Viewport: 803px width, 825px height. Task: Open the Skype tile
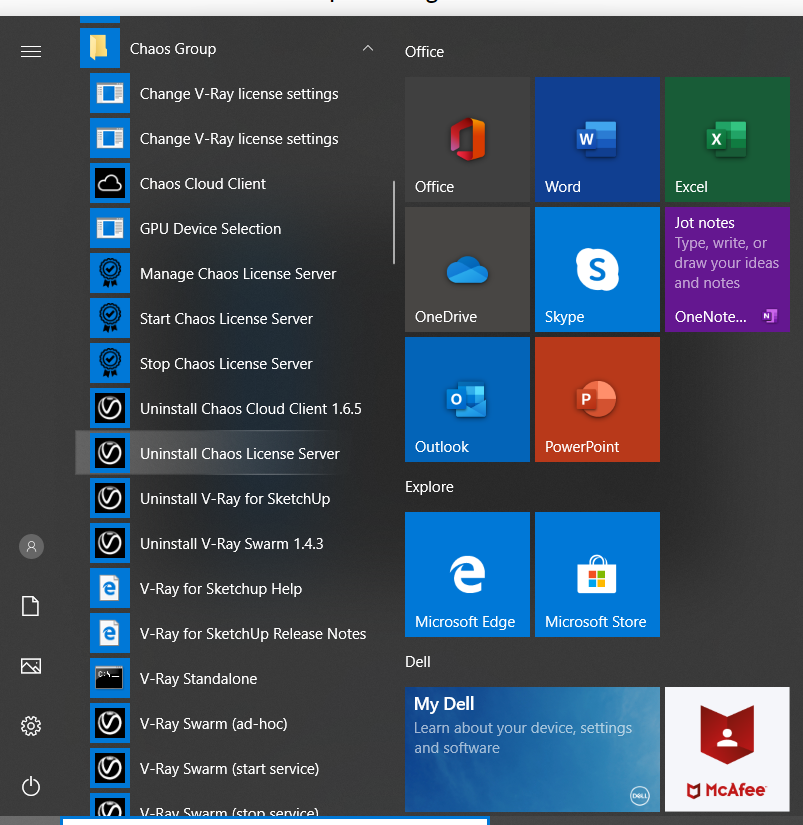[597, 270]
